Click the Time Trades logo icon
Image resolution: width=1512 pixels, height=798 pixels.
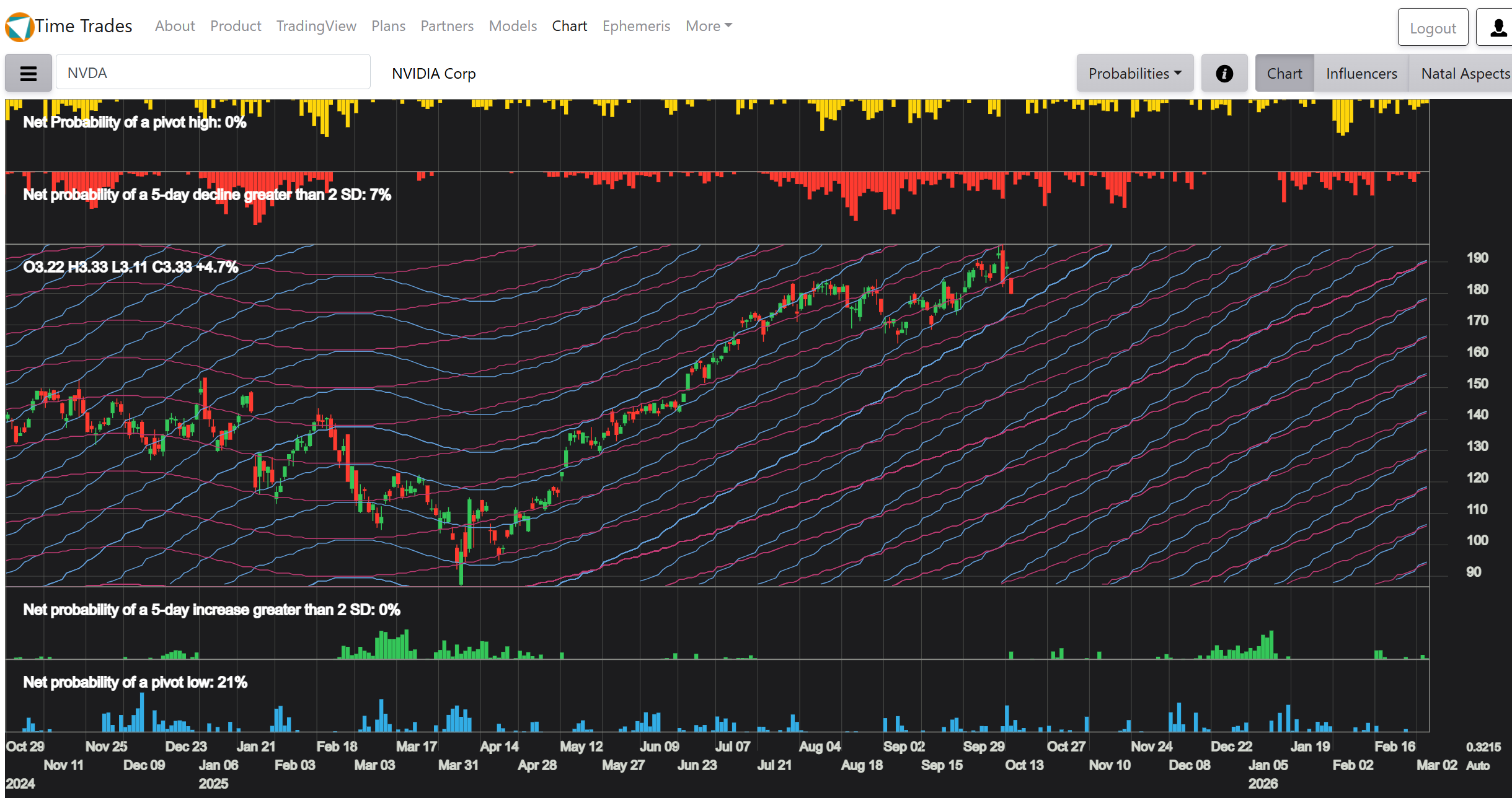(19, 27)
